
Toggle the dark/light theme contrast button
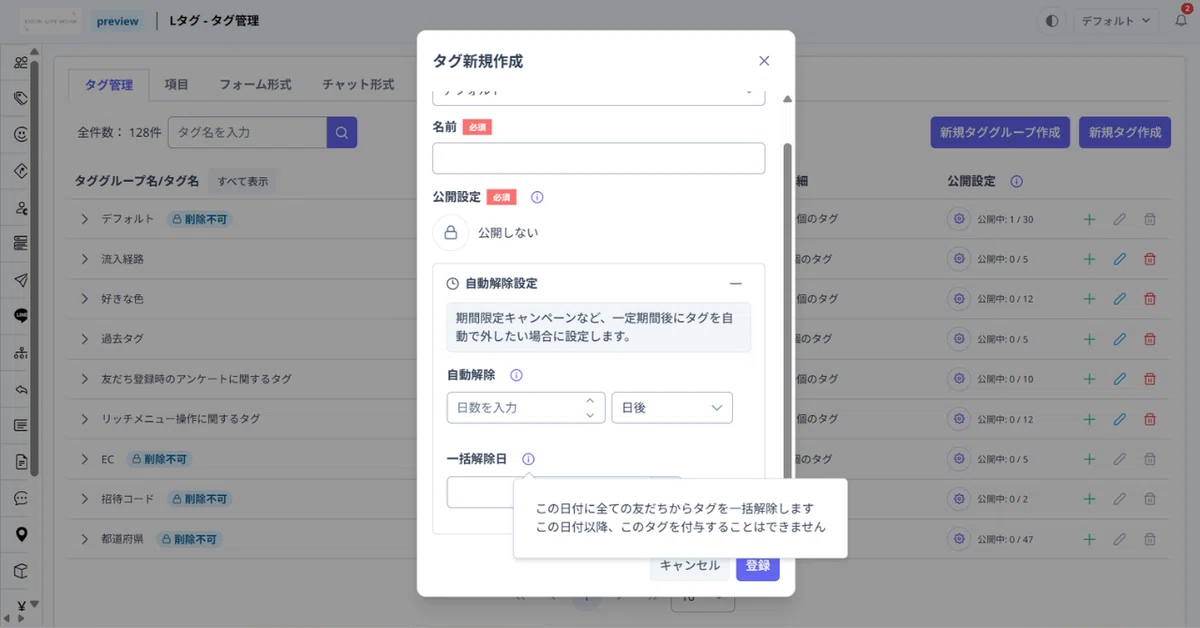(x=1051, y=20)
